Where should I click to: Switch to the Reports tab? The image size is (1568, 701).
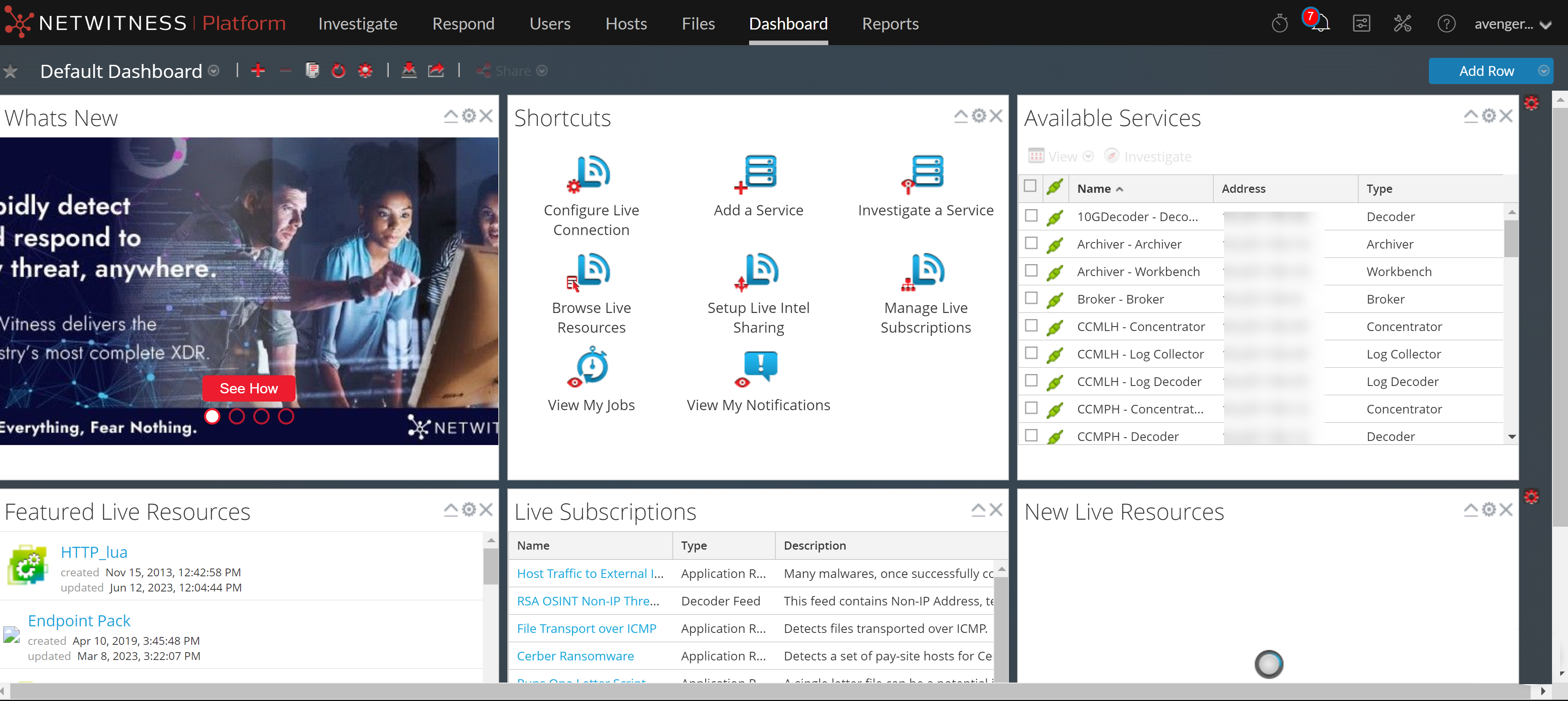click(x=890, y=23)
